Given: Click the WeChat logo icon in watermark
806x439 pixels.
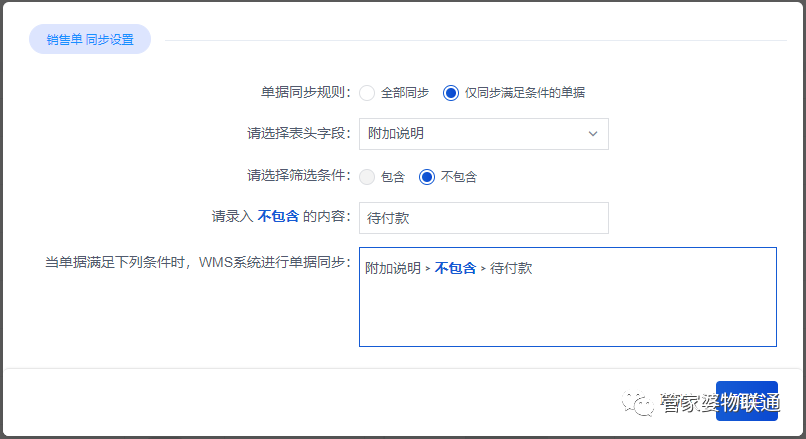Looking at the screenshot, I should (x=636, y=403).
